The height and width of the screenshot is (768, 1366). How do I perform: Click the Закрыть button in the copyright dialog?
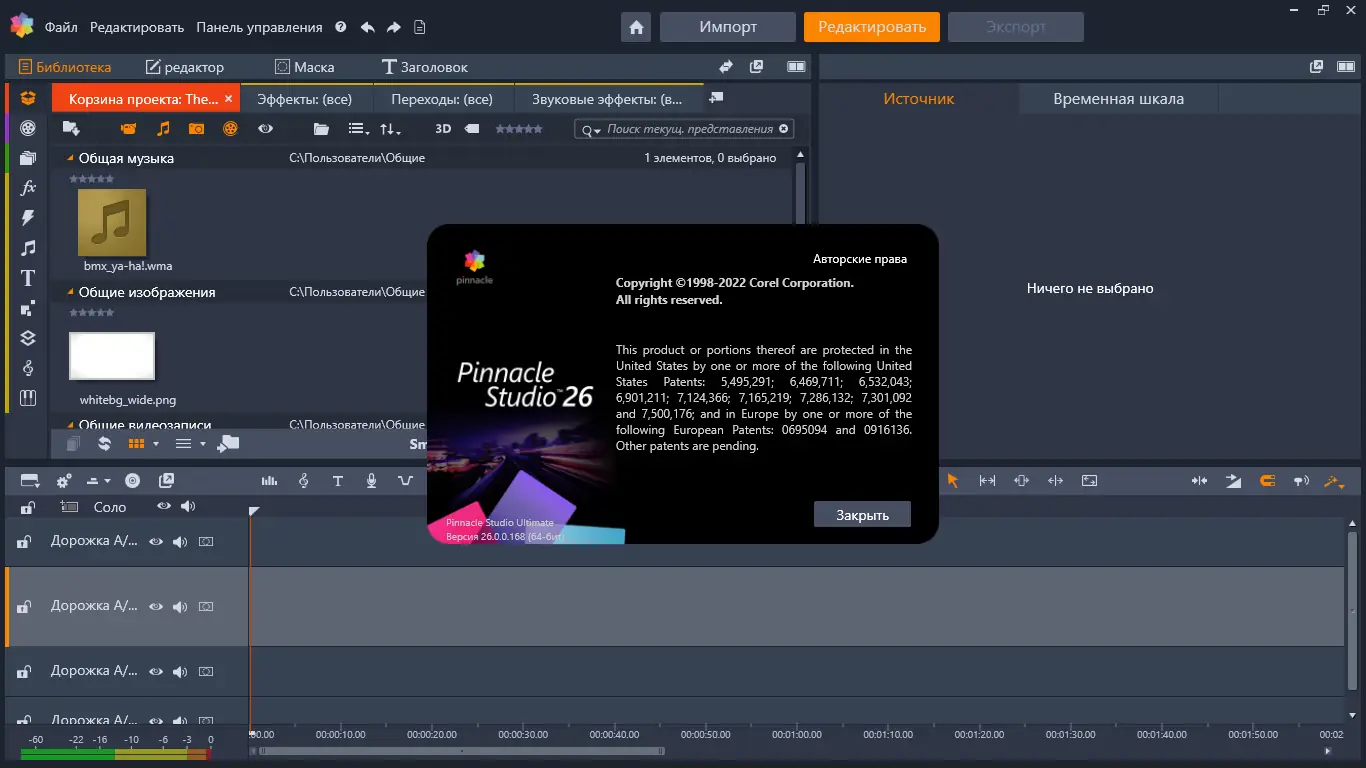[x=862, y=514]
